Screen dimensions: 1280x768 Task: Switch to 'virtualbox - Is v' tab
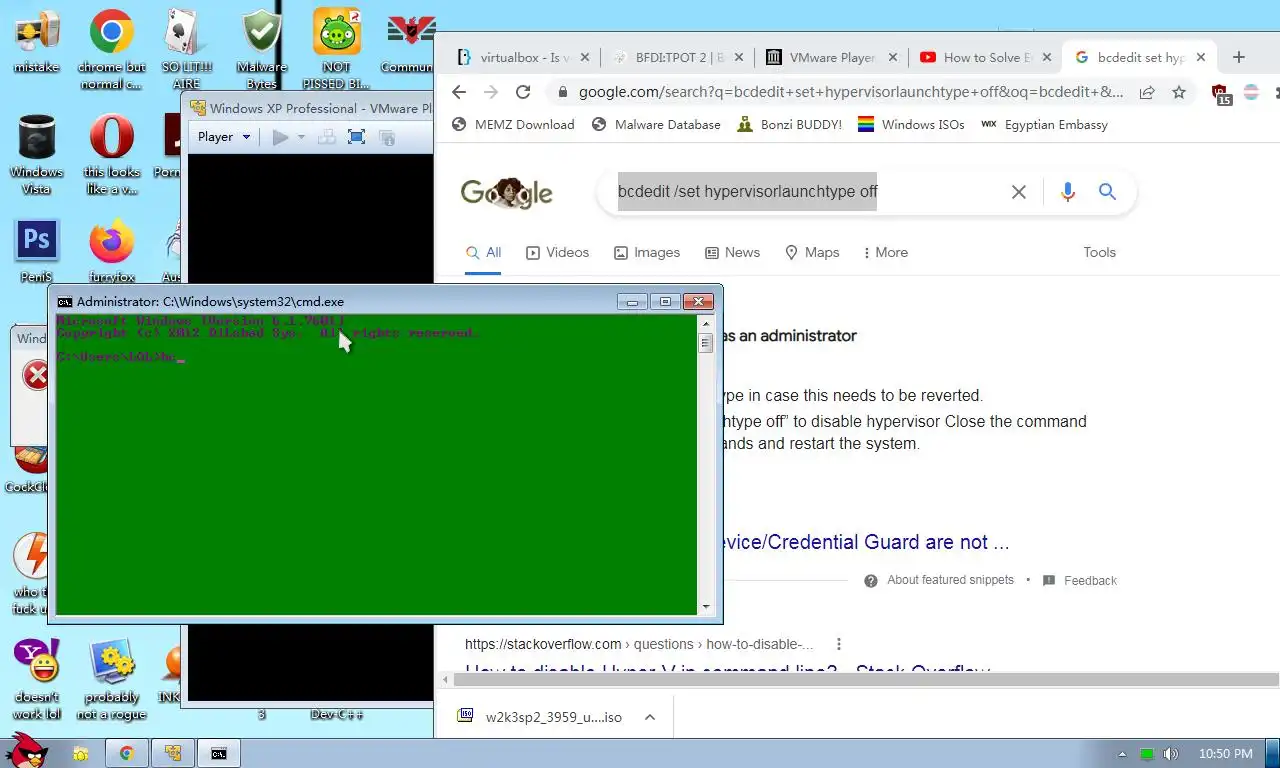[521, 57]
